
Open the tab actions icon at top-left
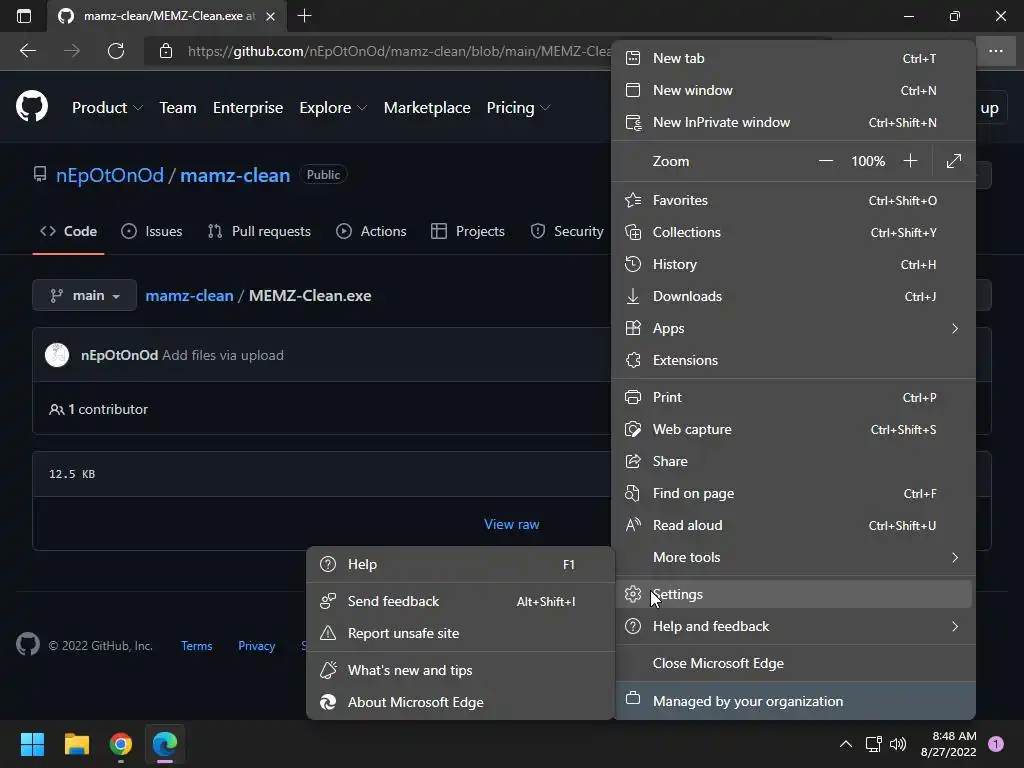[x=24, y=16]
